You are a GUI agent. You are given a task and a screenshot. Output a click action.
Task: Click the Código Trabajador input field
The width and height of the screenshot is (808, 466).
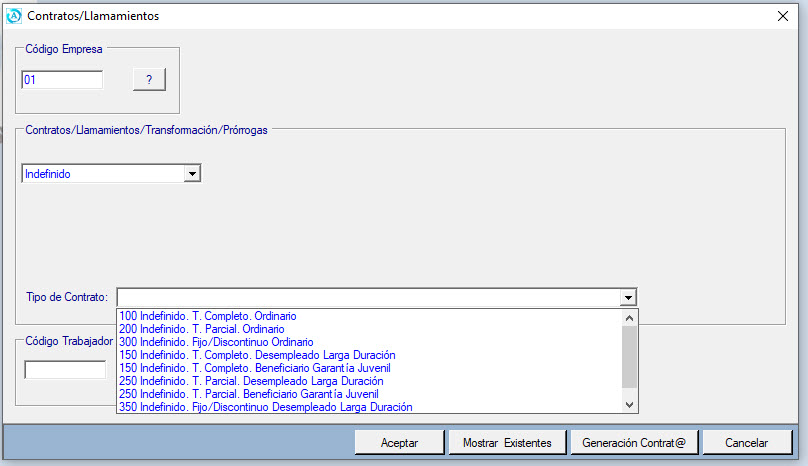[x=65, y=370]
